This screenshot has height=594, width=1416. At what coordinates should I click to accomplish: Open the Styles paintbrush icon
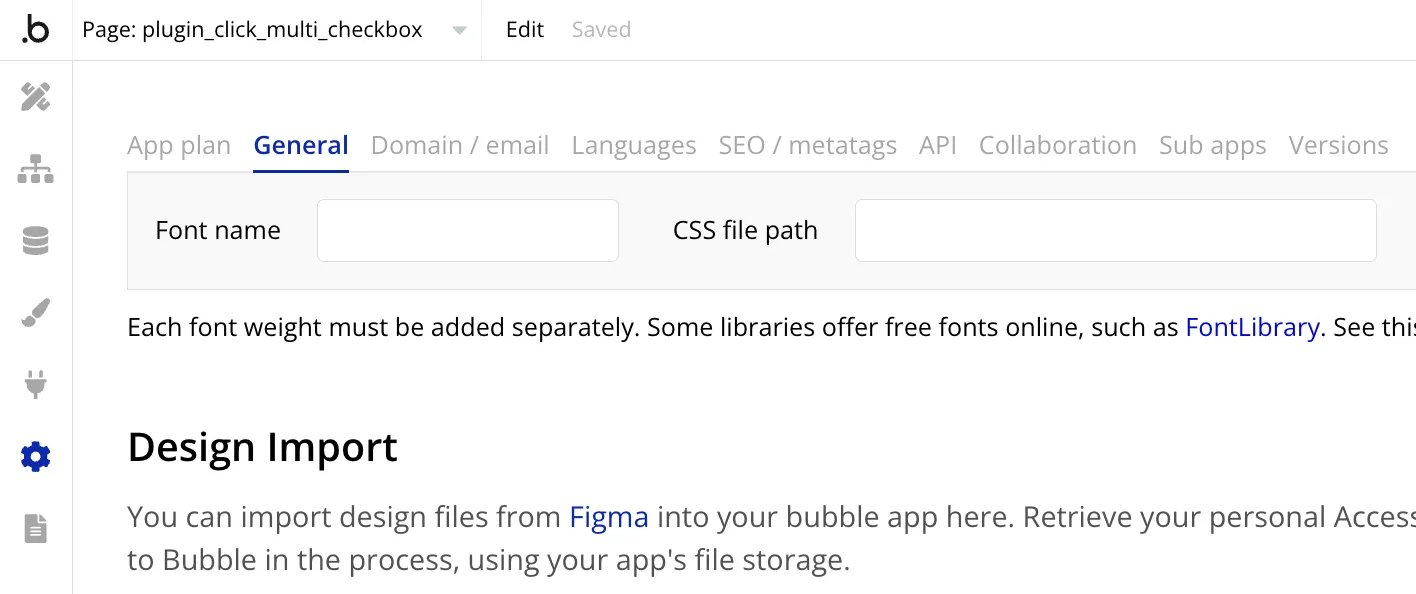click(x=36, y=314)
